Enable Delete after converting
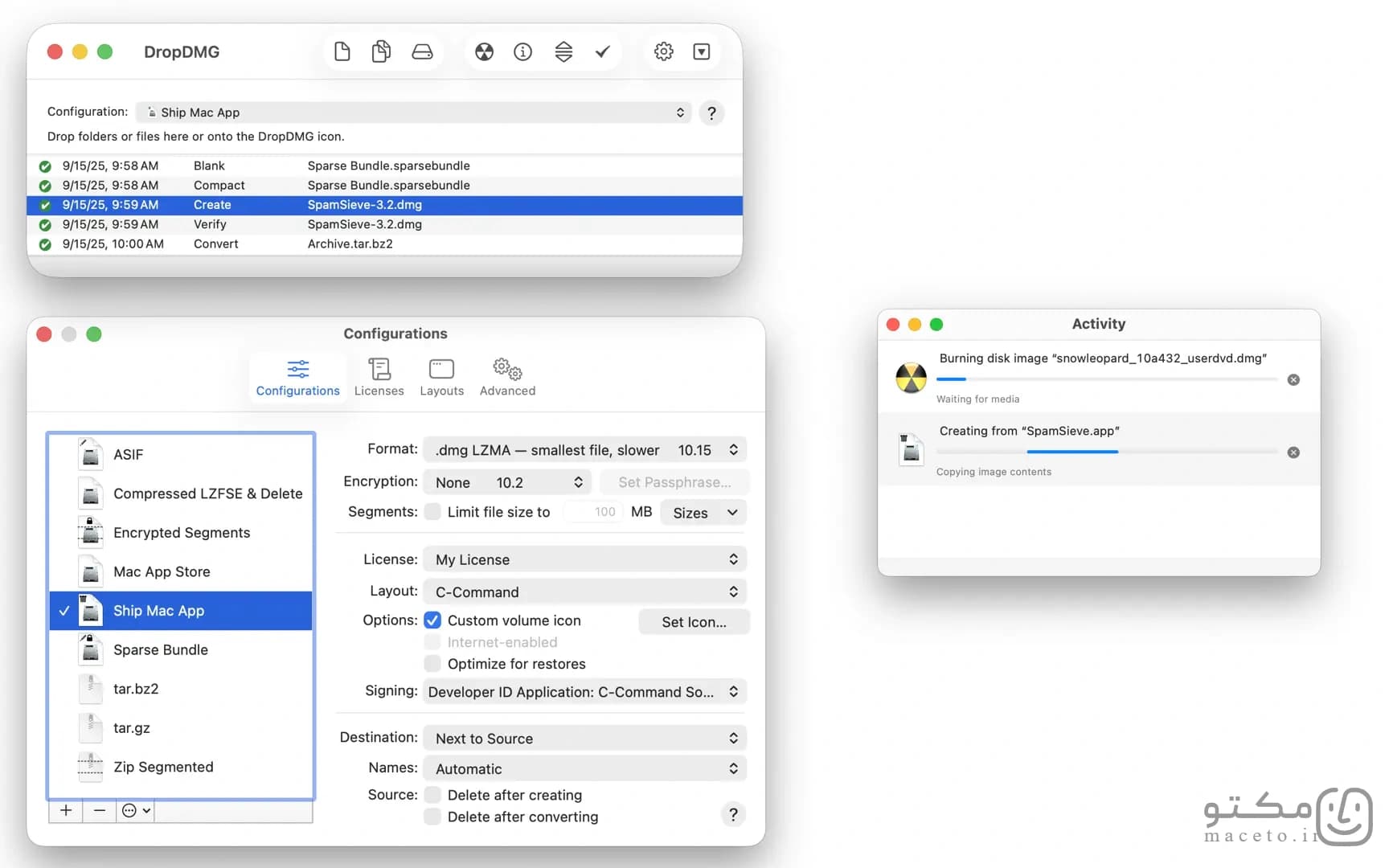Screen dimensions: 1389x868 (x=432, y=817)
